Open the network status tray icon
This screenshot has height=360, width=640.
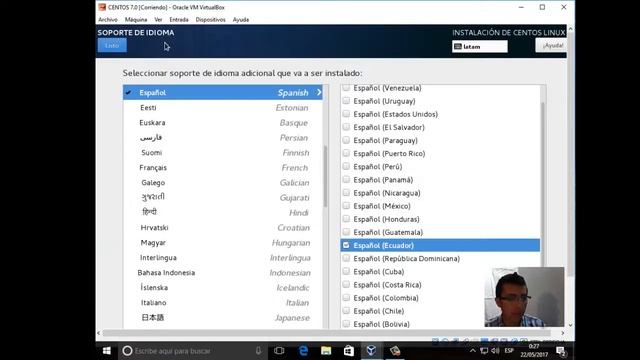pos(484,351)
